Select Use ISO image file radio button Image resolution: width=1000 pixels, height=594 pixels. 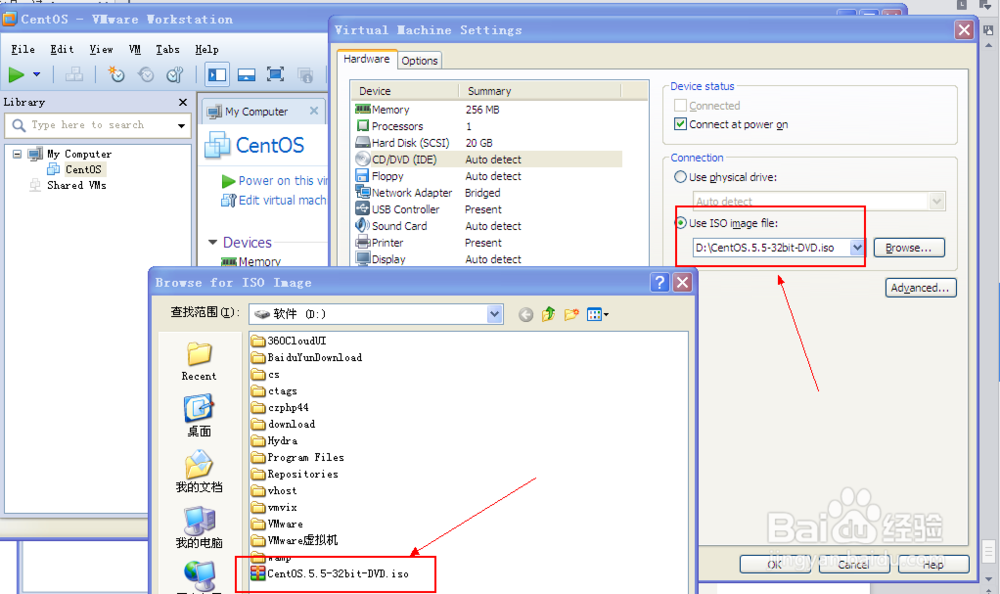click(x=680, y=223)
